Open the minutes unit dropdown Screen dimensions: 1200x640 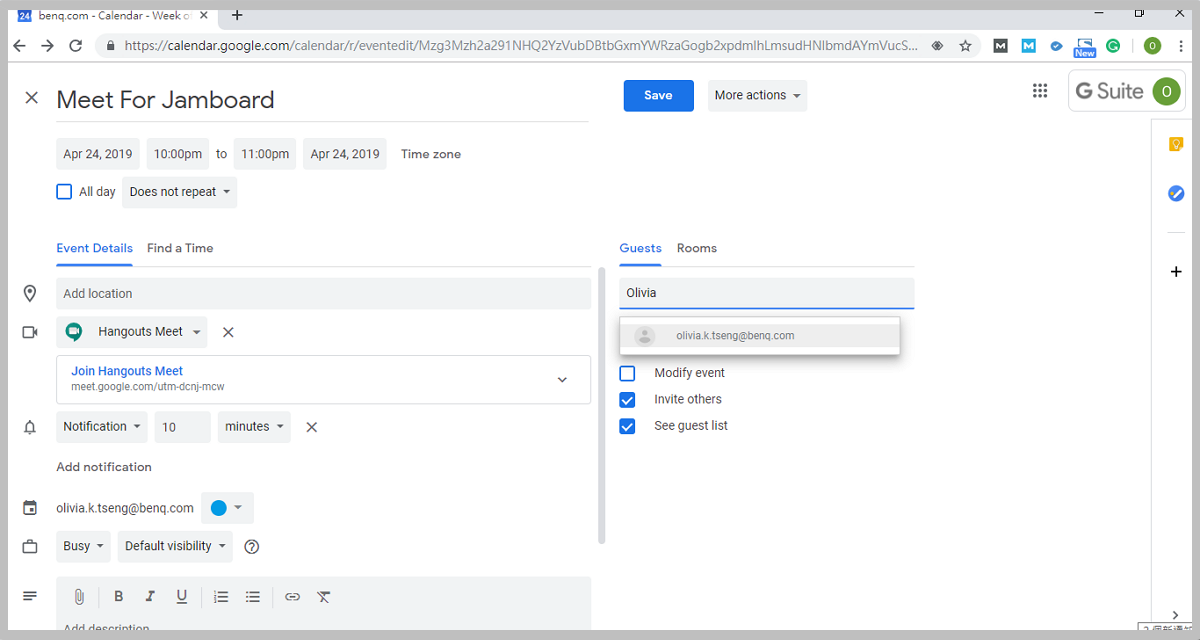(x=254, y=427)
